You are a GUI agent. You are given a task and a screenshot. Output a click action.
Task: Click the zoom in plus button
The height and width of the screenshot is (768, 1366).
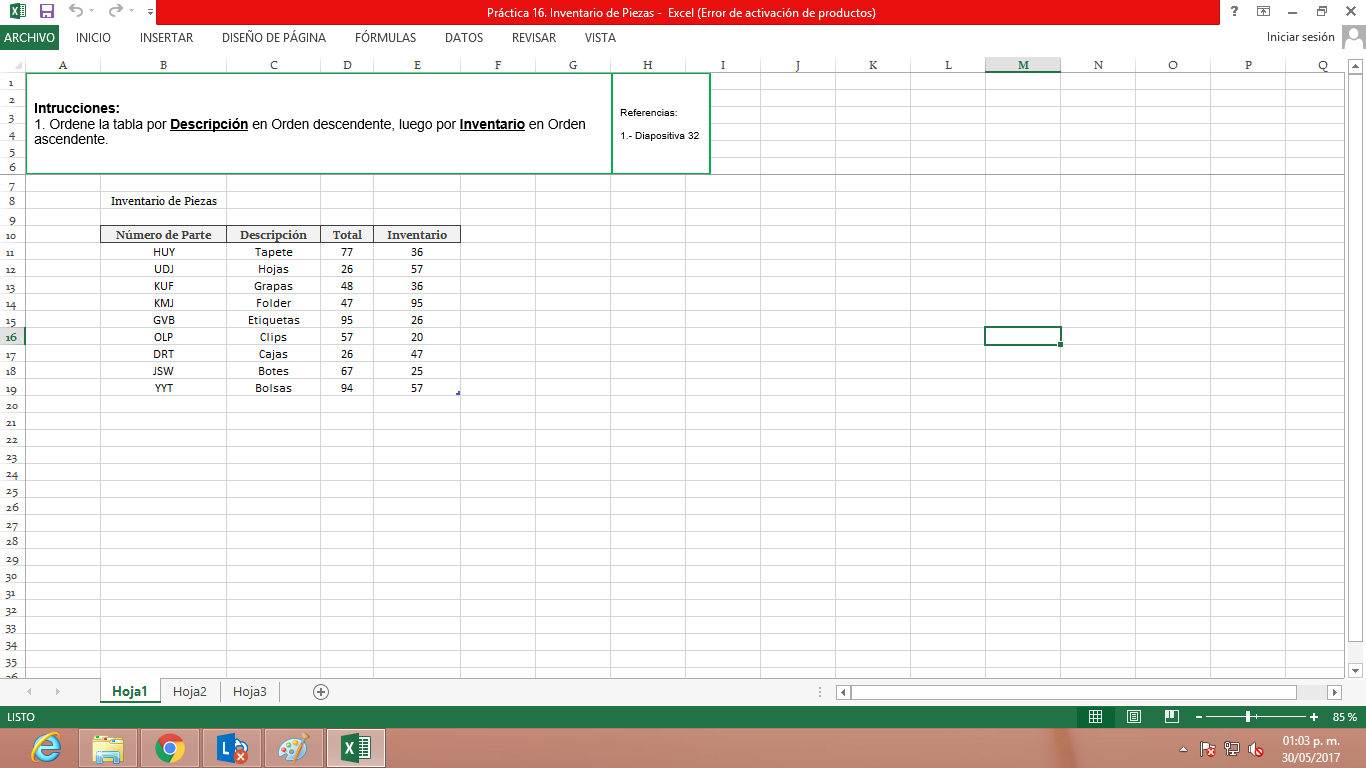(1314, 717)
